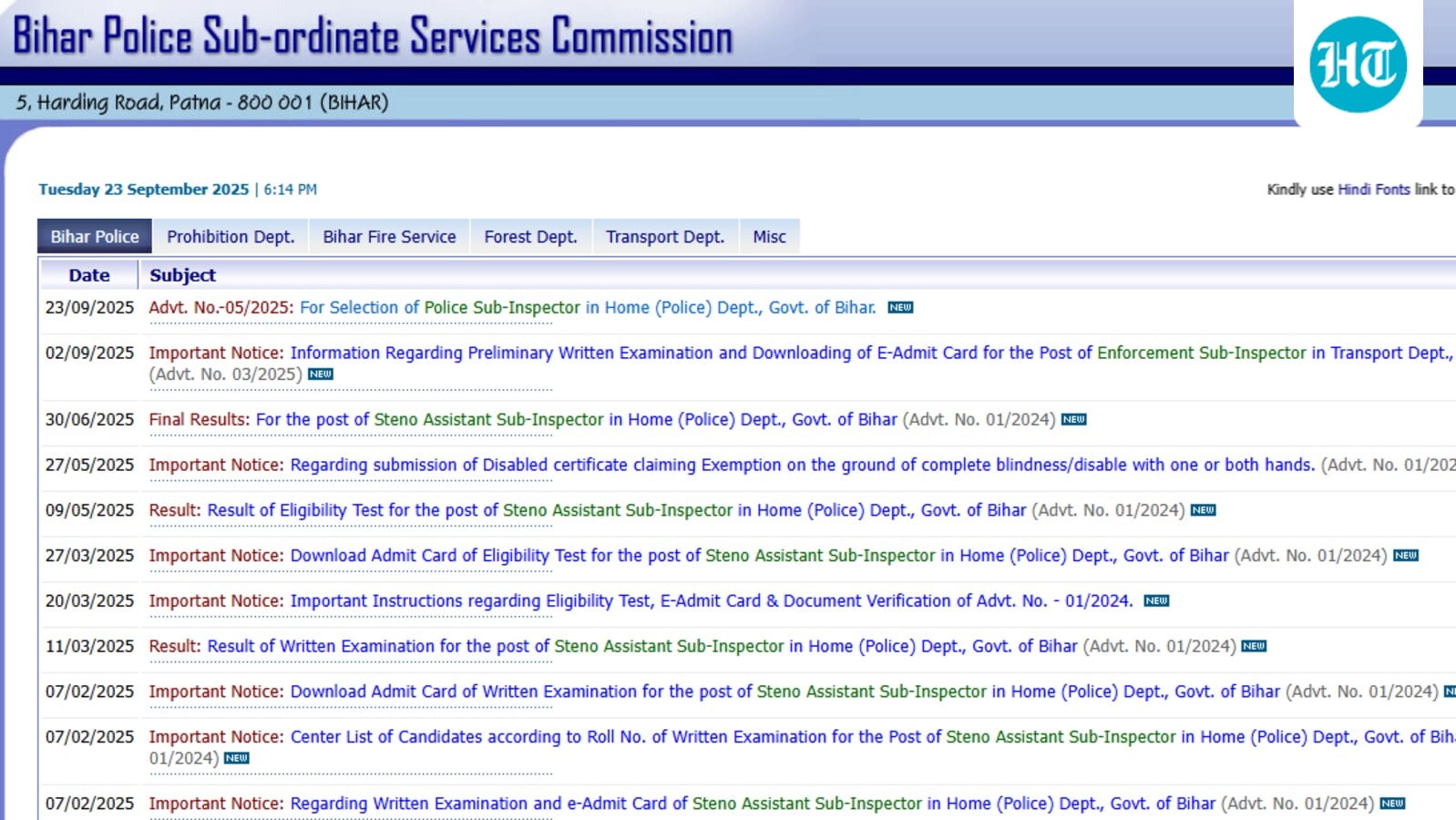Click NEW badge on 11/03/2025 written exam result

tap(1254, 646)
